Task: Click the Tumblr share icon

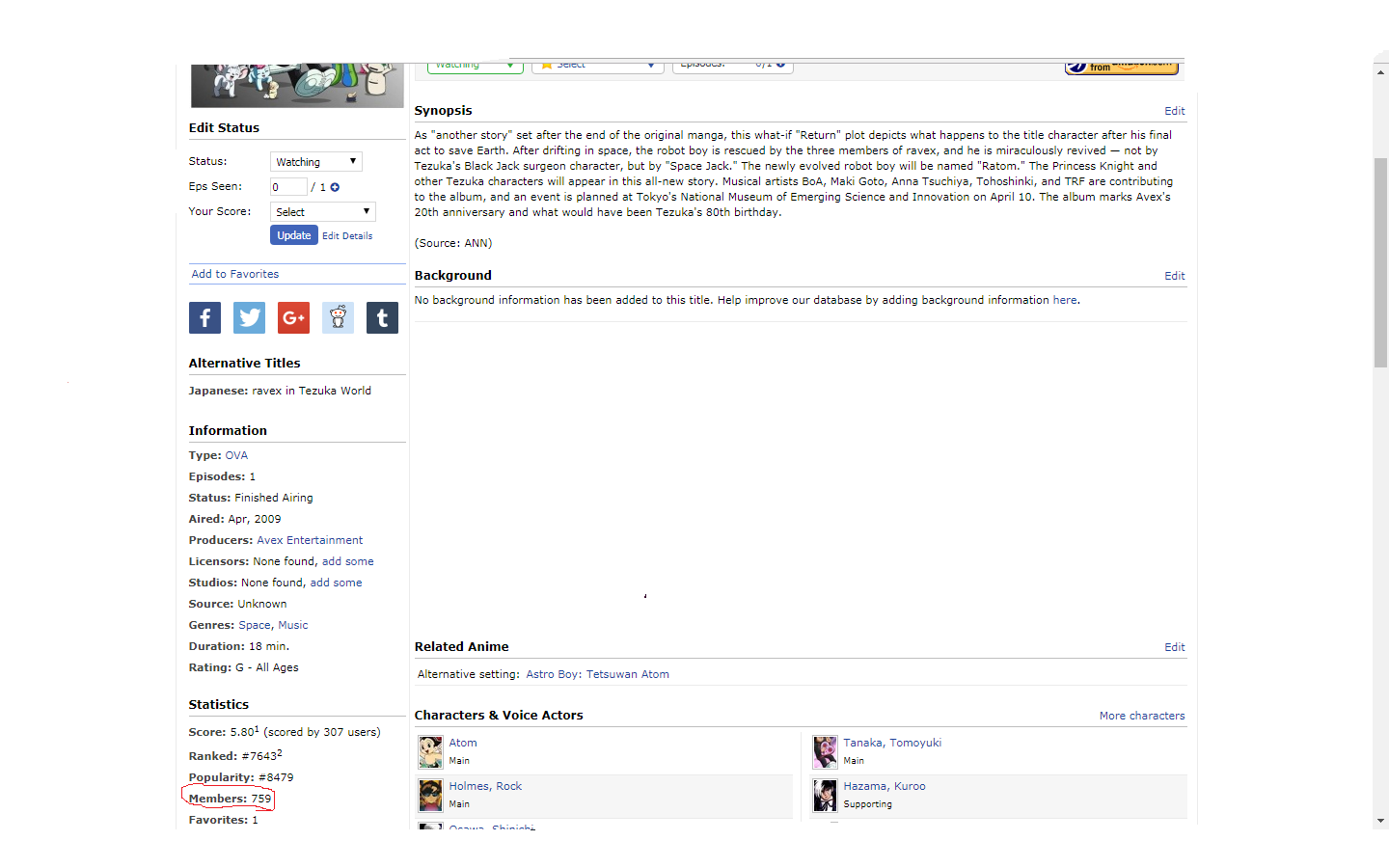Action: [x=382, y=317]
